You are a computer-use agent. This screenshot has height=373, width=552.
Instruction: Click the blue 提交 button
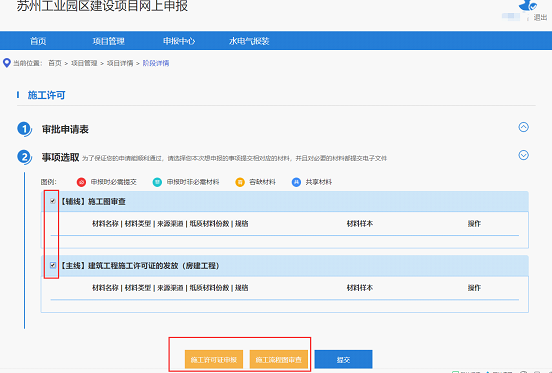tap(343, 359)
